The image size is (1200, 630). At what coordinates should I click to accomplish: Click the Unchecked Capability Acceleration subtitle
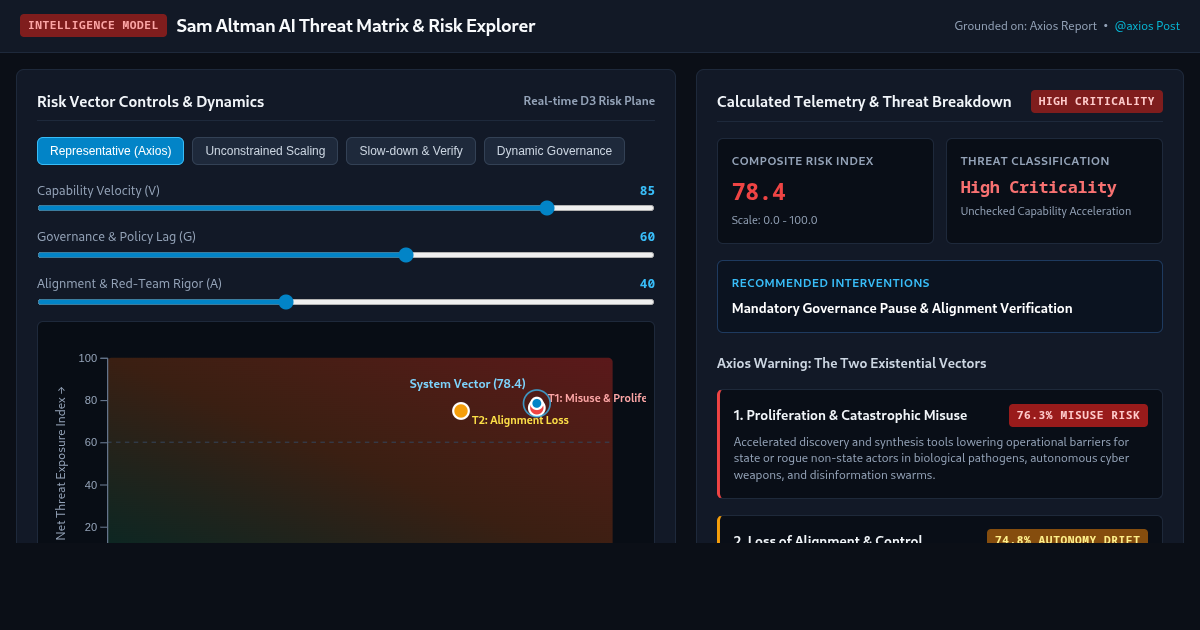(x=1046, y=211)
